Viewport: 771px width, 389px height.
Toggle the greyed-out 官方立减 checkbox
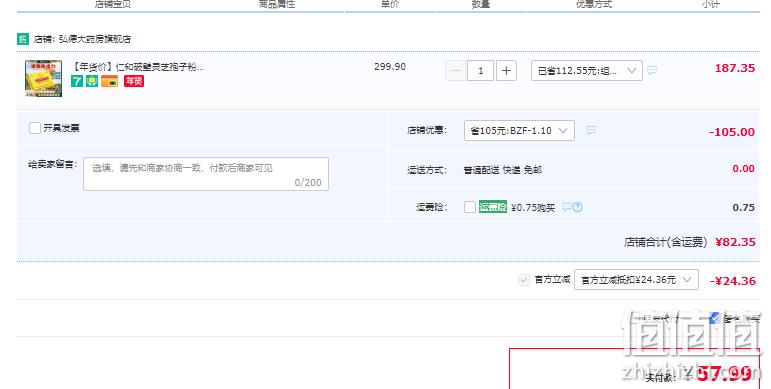click(524, 280)
